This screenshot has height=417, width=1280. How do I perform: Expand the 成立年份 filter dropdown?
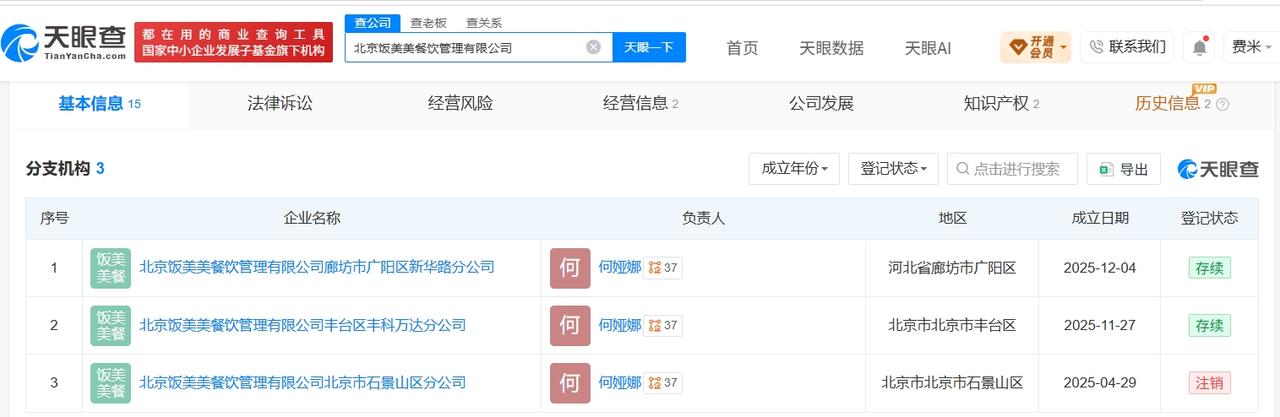[x=794, y=169]
